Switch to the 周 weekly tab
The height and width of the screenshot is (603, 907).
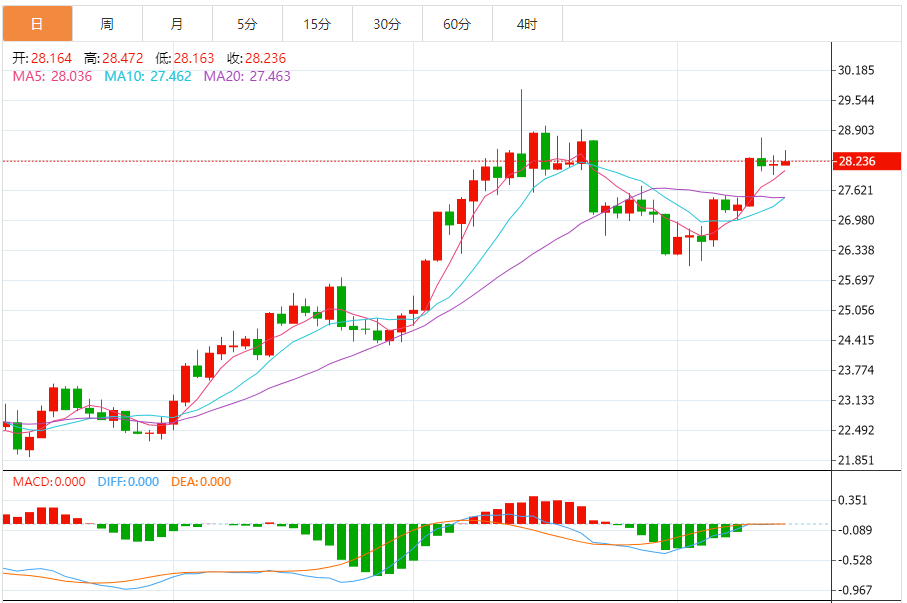108,24
